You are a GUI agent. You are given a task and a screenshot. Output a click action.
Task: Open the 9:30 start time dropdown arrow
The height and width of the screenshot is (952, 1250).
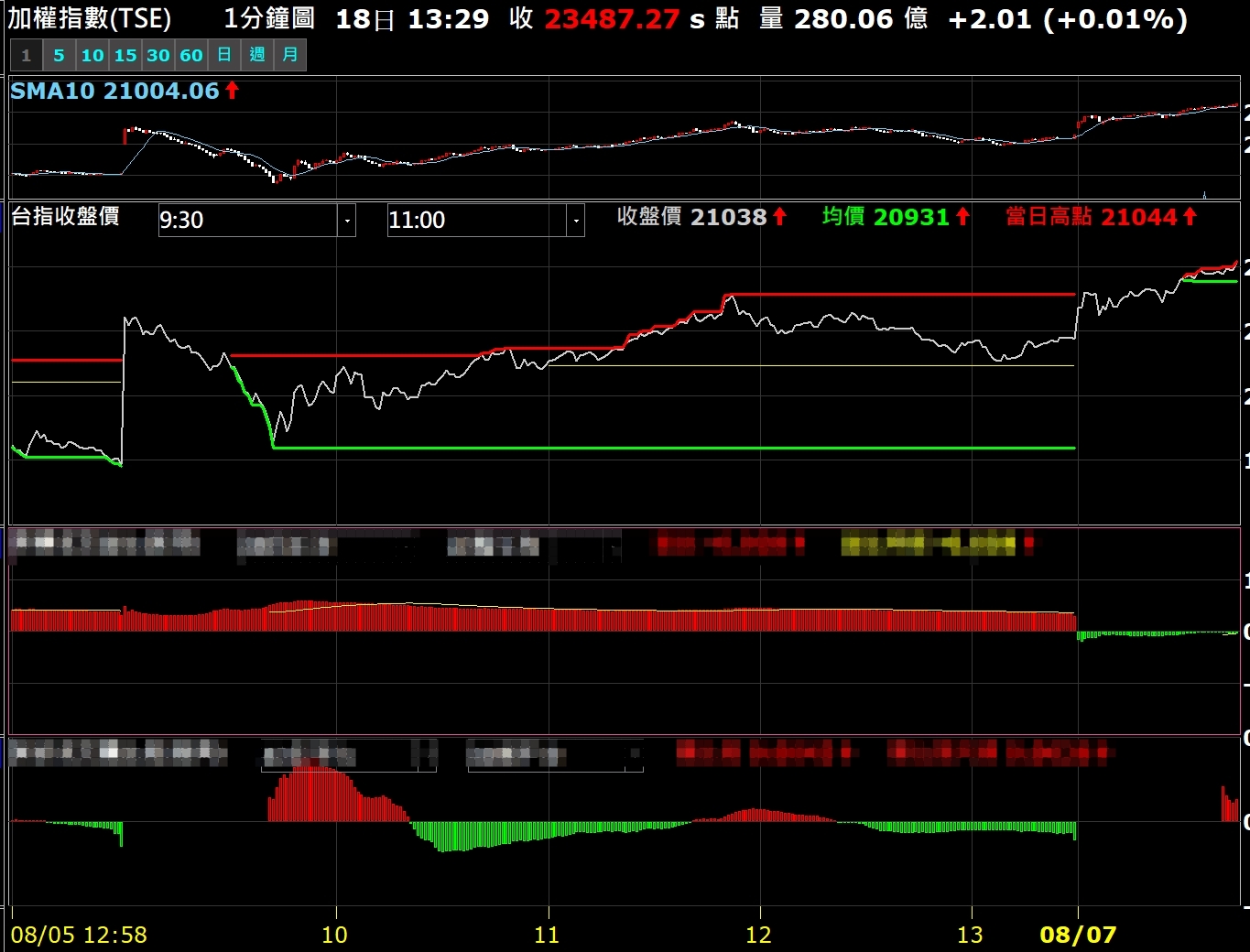(x=347, y=221)
